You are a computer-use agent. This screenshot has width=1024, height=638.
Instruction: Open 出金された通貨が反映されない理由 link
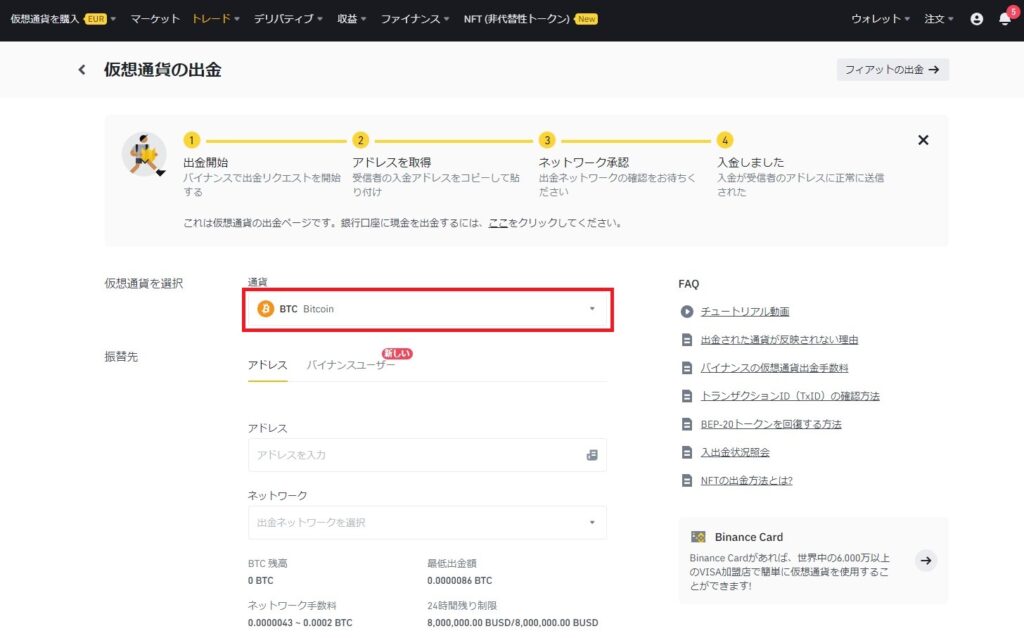(779, 340)
